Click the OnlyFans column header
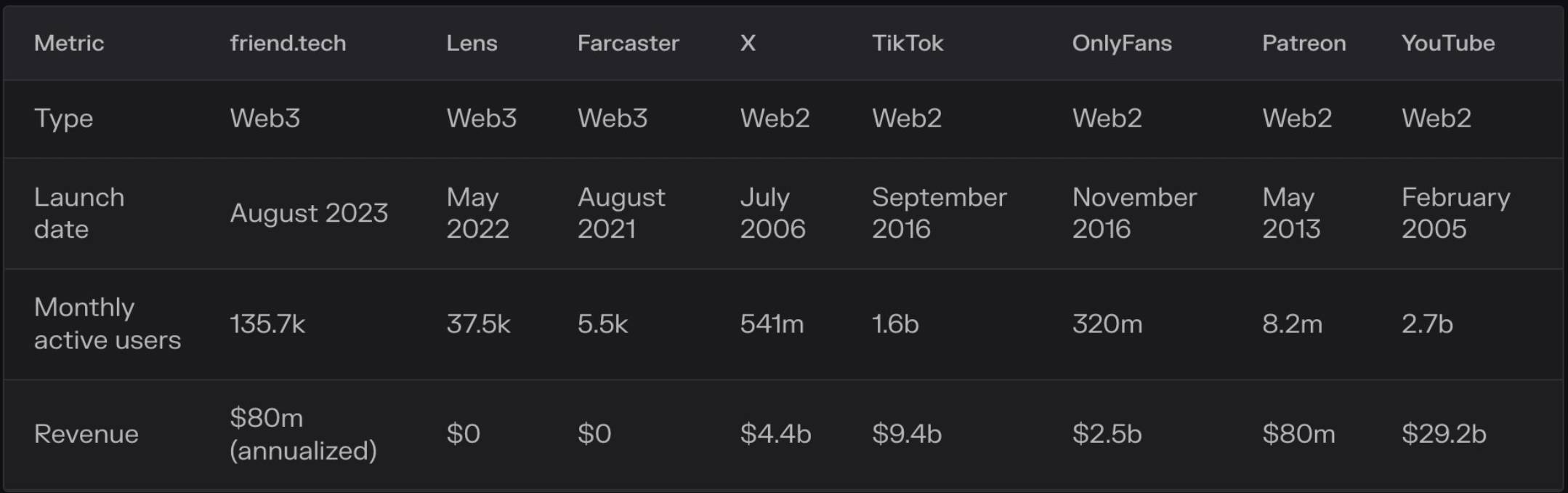Image resolution: width=1568 pixels, height=493 pixels. 1122,43
